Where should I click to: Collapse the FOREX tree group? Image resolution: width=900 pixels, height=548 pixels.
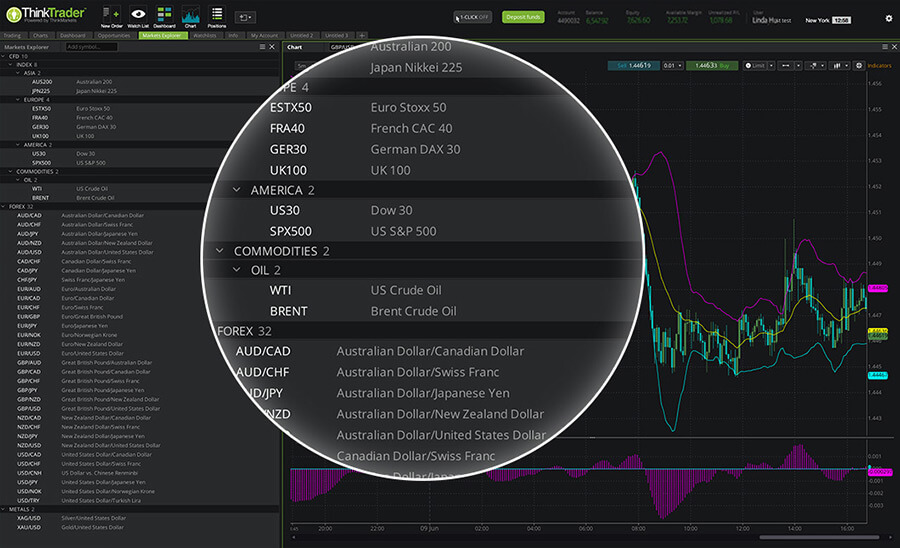coord(4,207)
